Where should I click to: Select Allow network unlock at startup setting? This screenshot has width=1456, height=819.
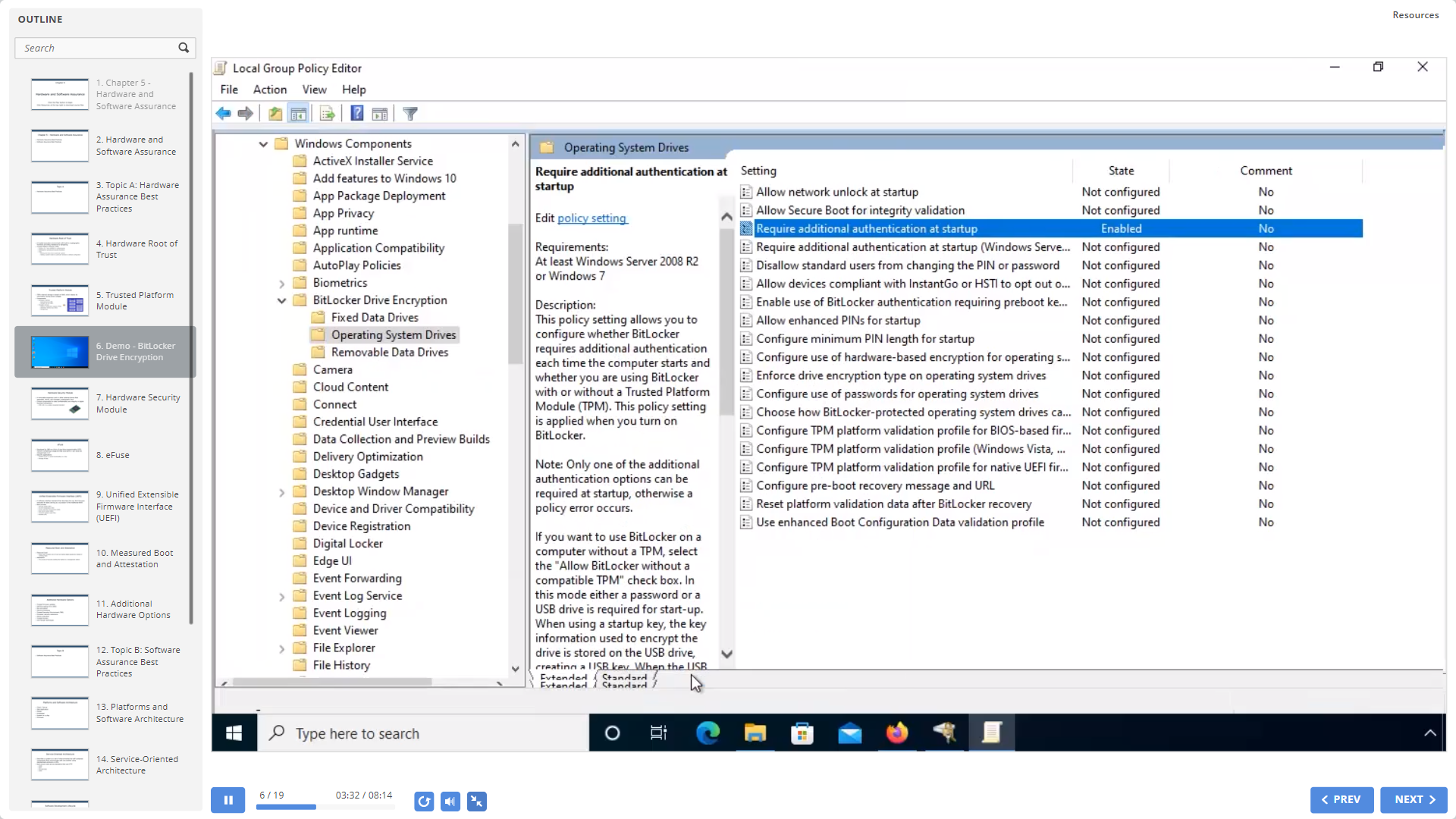click(x=836, y=193)
